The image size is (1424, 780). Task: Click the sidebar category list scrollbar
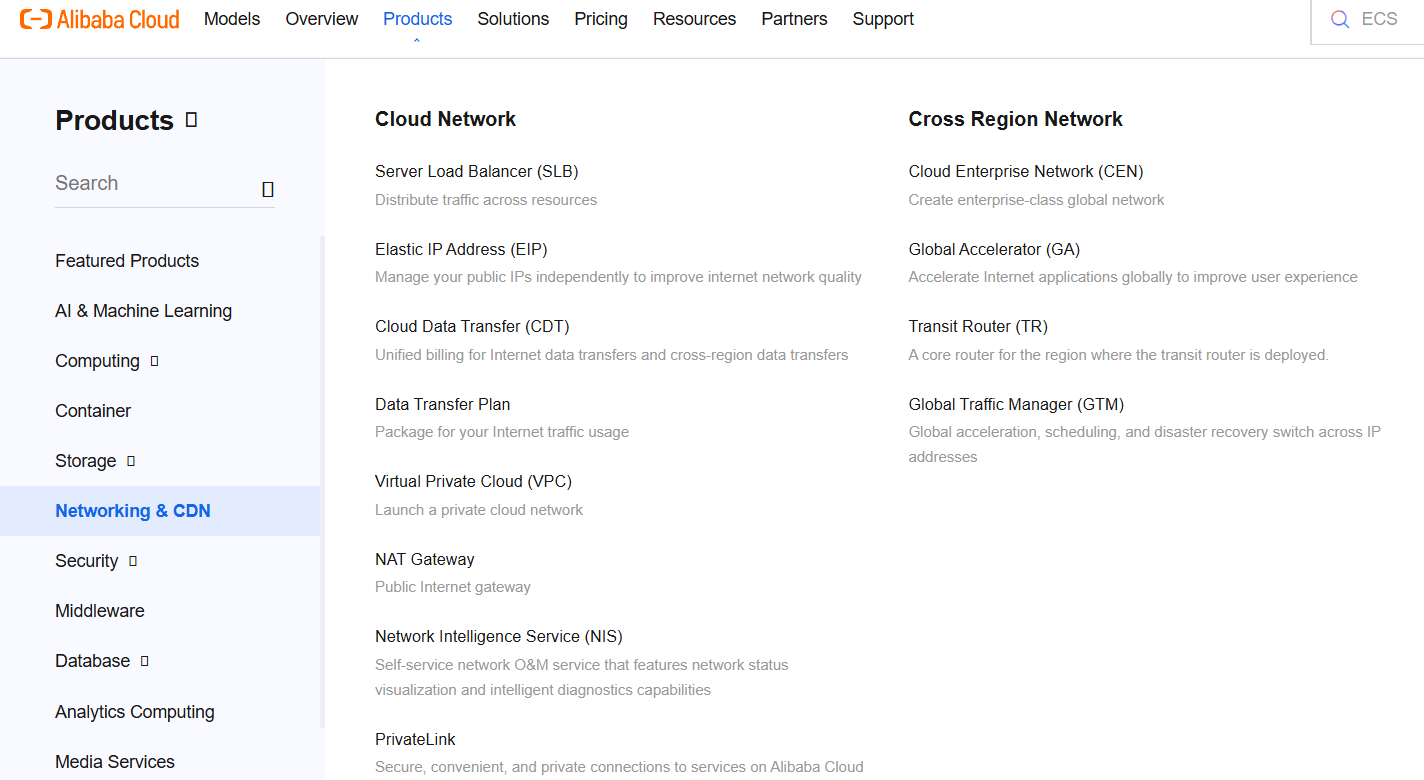(x=322, y=482)
